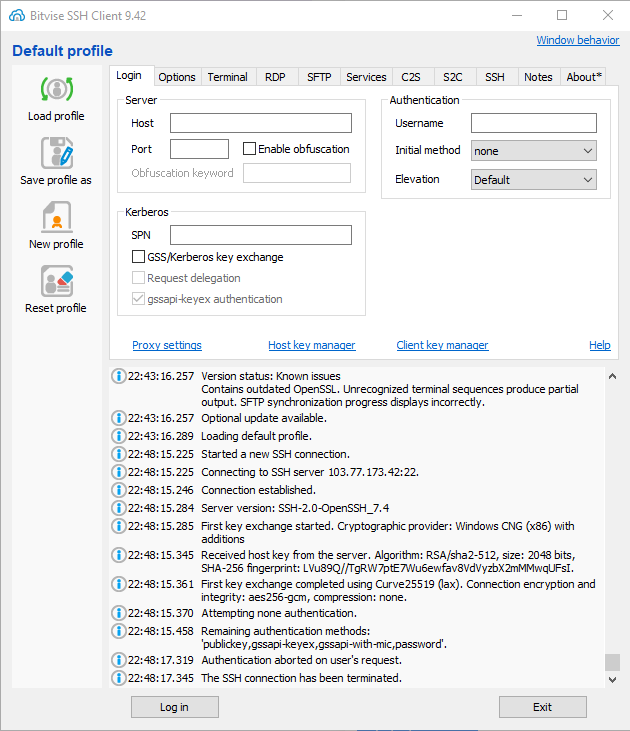Toggle the Request delegation checkbox

pos(138,278)
